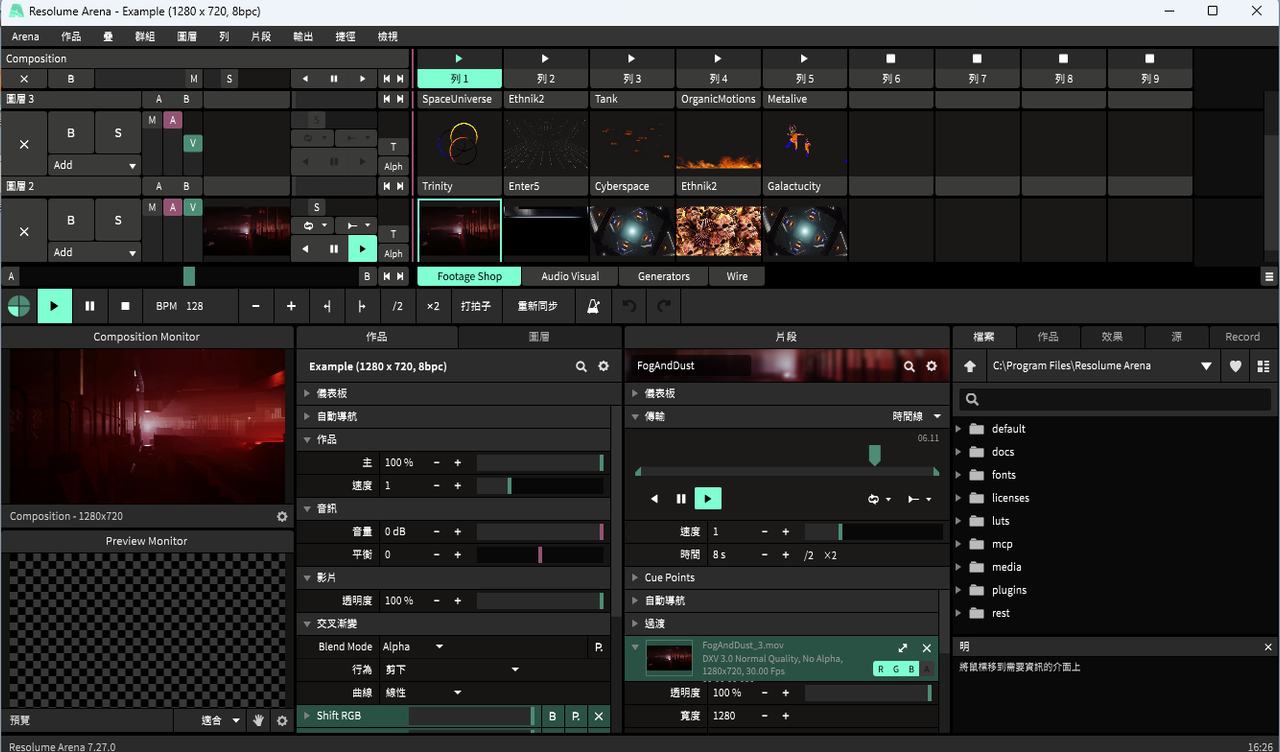Increase clip 寬度 with its plus stepper
The height and width of the screenshot is (752, 1280).
tap(786, 716)
